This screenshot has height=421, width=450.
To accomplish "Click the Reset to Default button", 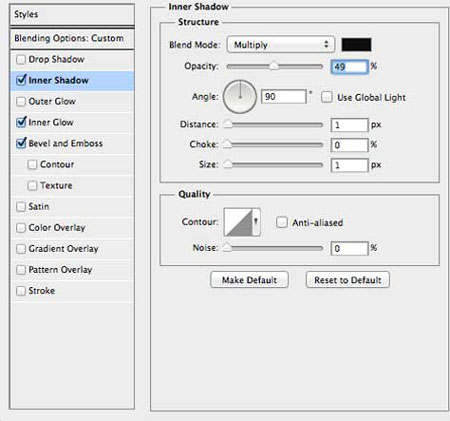I will tap(348, 280).
